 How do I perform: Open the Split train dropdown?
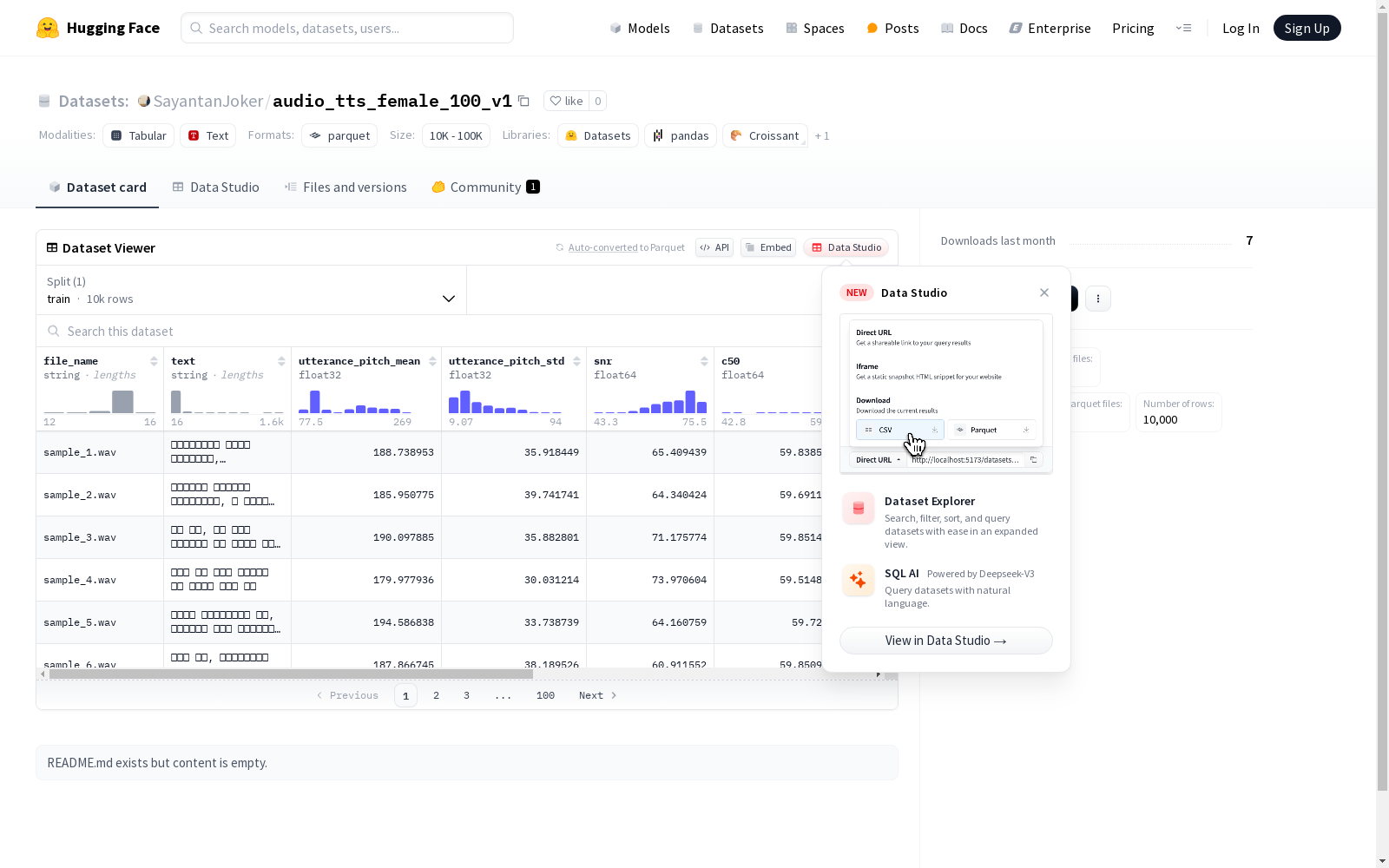(x=252, y=290)
